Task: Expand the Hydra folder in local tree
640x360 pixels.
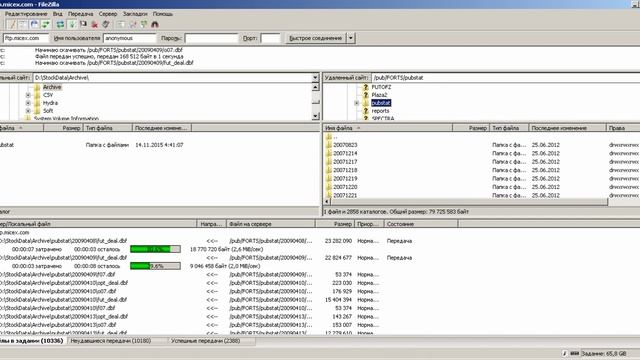Action: (x=28, y=103)
